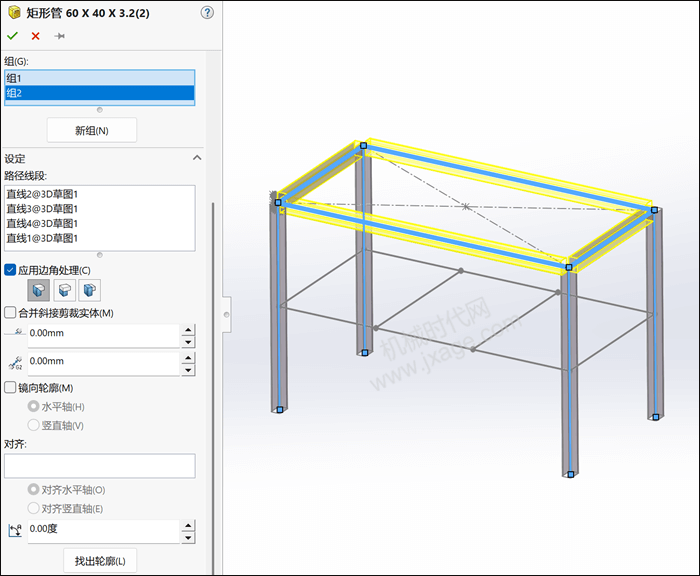This screenshot has width=700, height=576.
Task: Decrease first 0.00mm gap value down arrow
Action: point(188,342)
